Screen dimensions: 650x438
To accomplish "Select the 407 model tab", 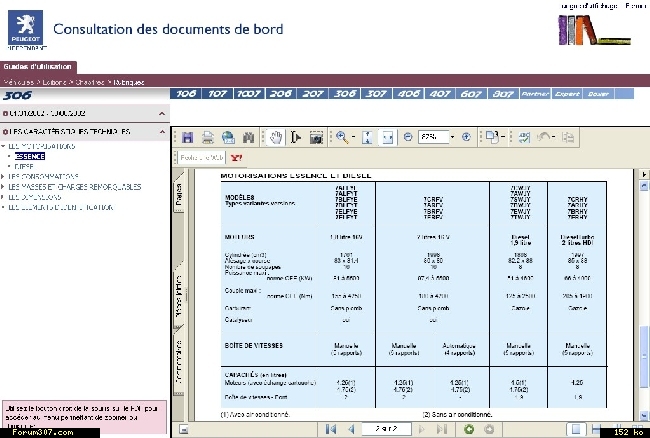I will (x=440, y=94).
